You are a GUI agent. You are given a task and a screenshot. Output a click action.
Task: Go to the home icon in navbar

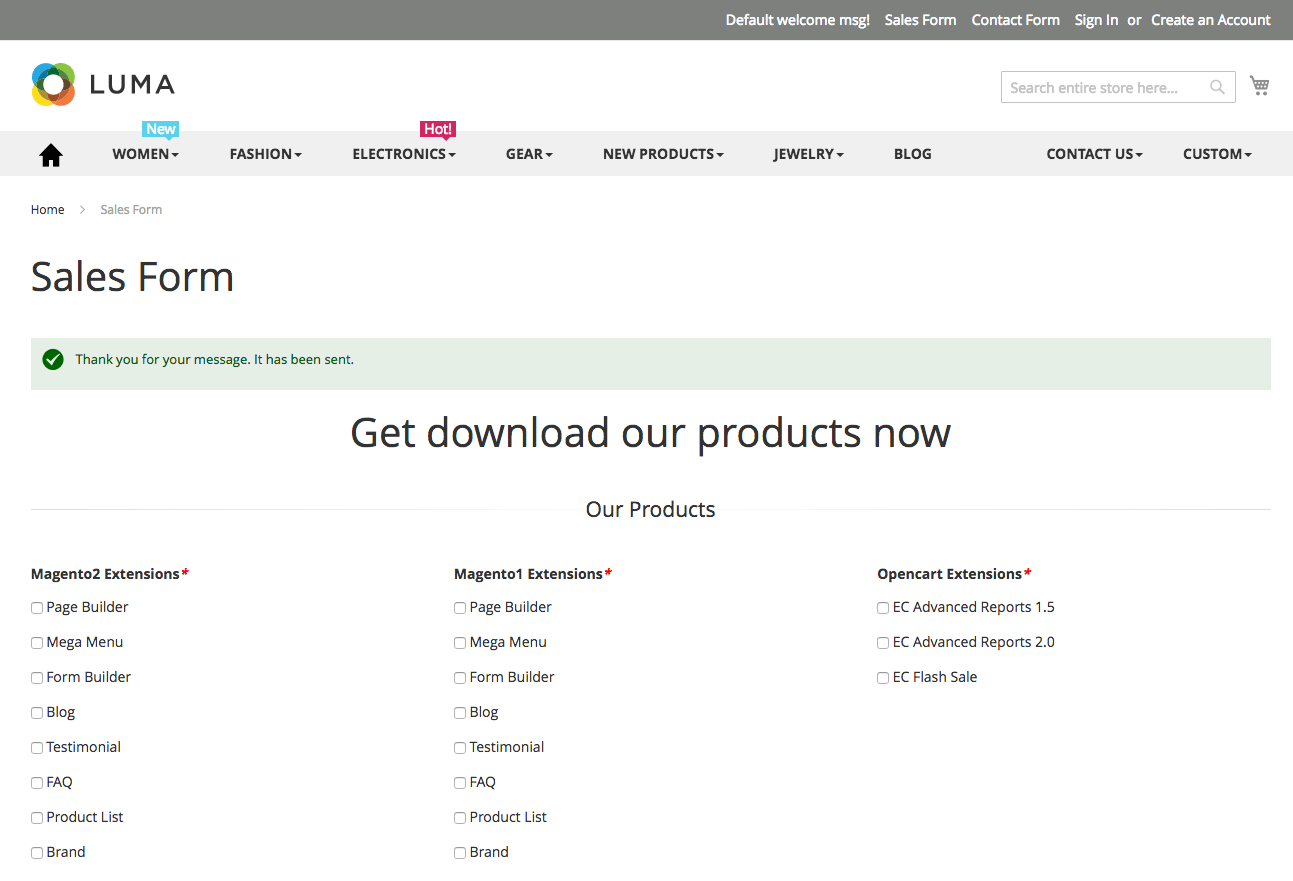tap(51, 154)
